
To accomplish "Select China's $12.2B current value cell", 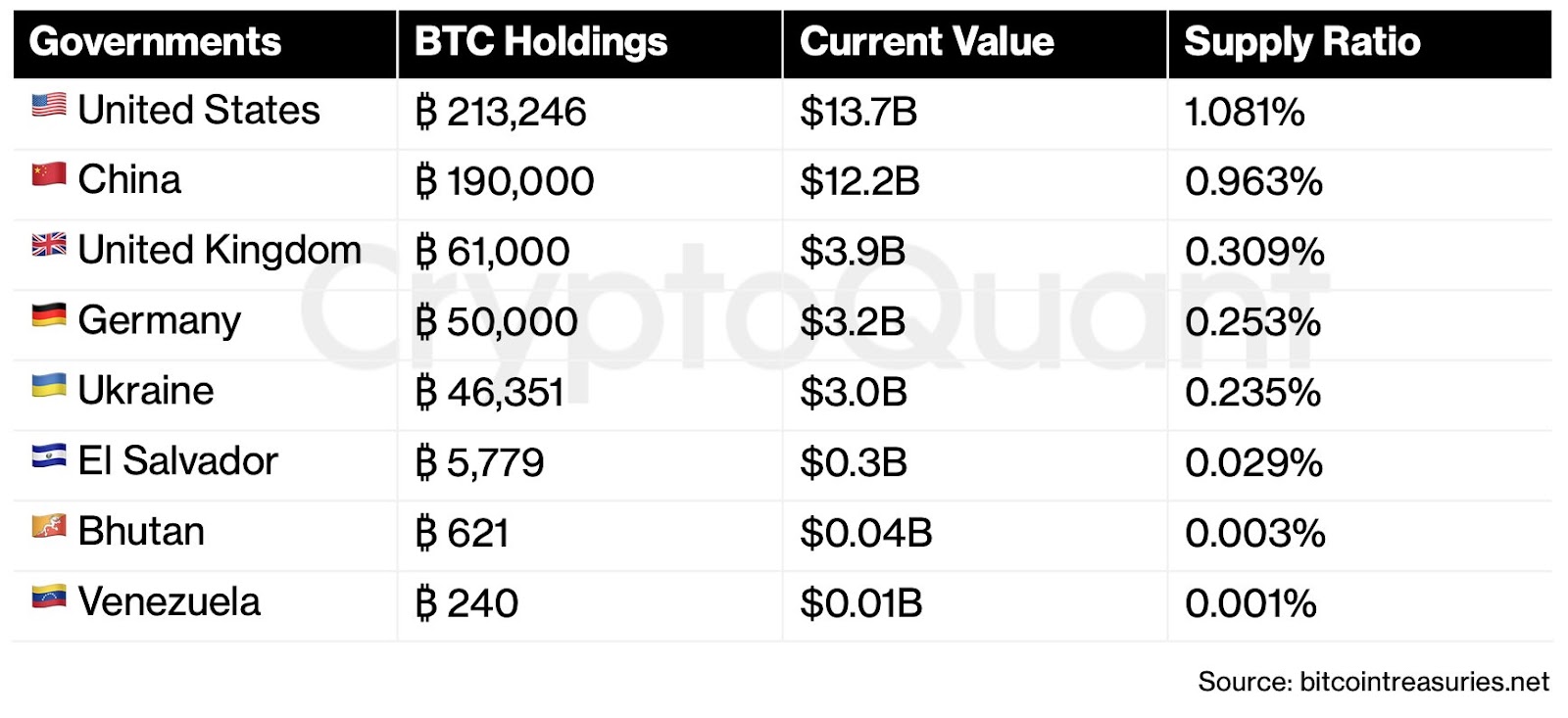I will tap(859, 182).
